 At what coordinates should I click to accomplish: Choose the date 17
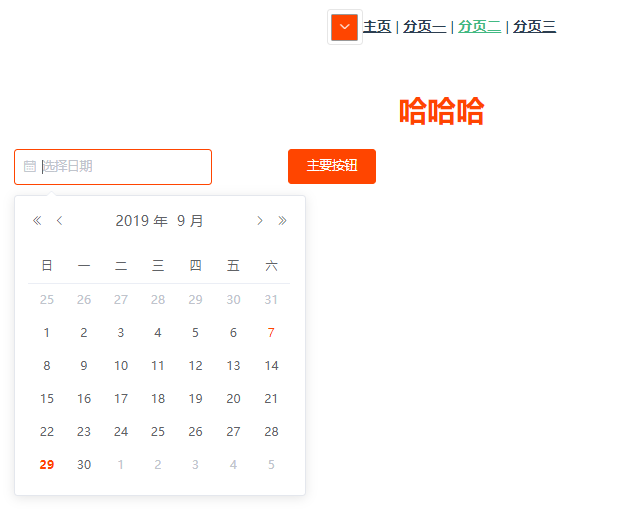pyautogui.click(x=121, y=399)
